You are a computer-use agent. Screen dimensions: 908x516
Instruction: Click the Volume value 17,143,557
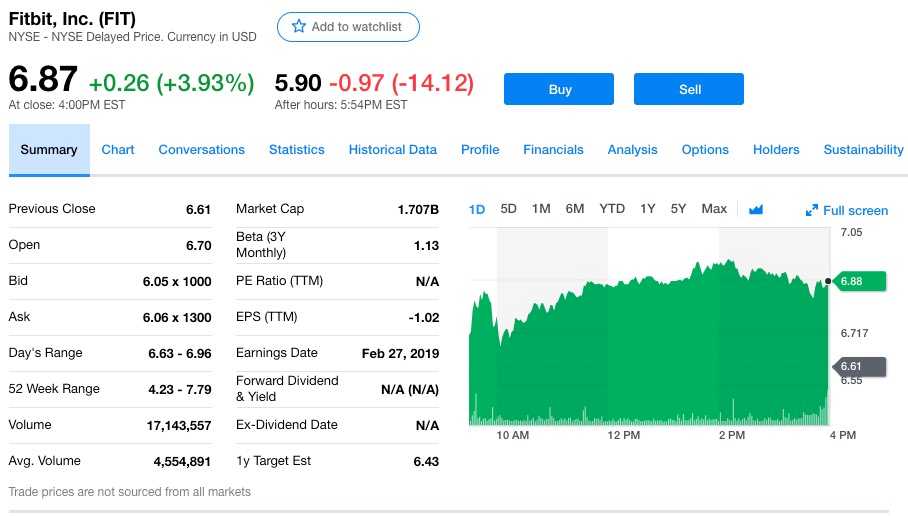(x=178, y=426)
